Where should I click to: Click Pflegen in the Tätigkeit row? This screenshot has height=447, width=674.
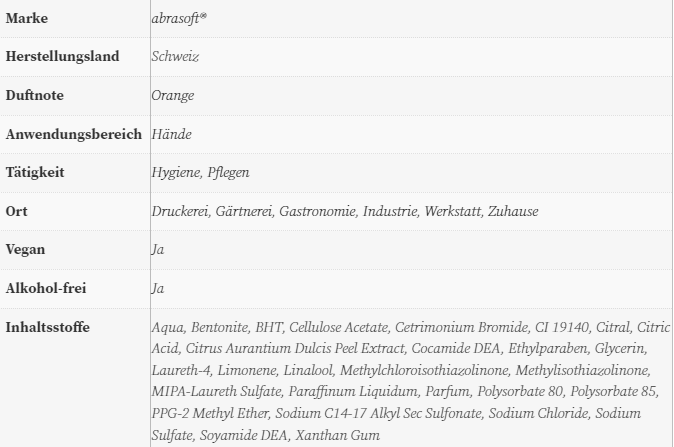click(228, 173)
